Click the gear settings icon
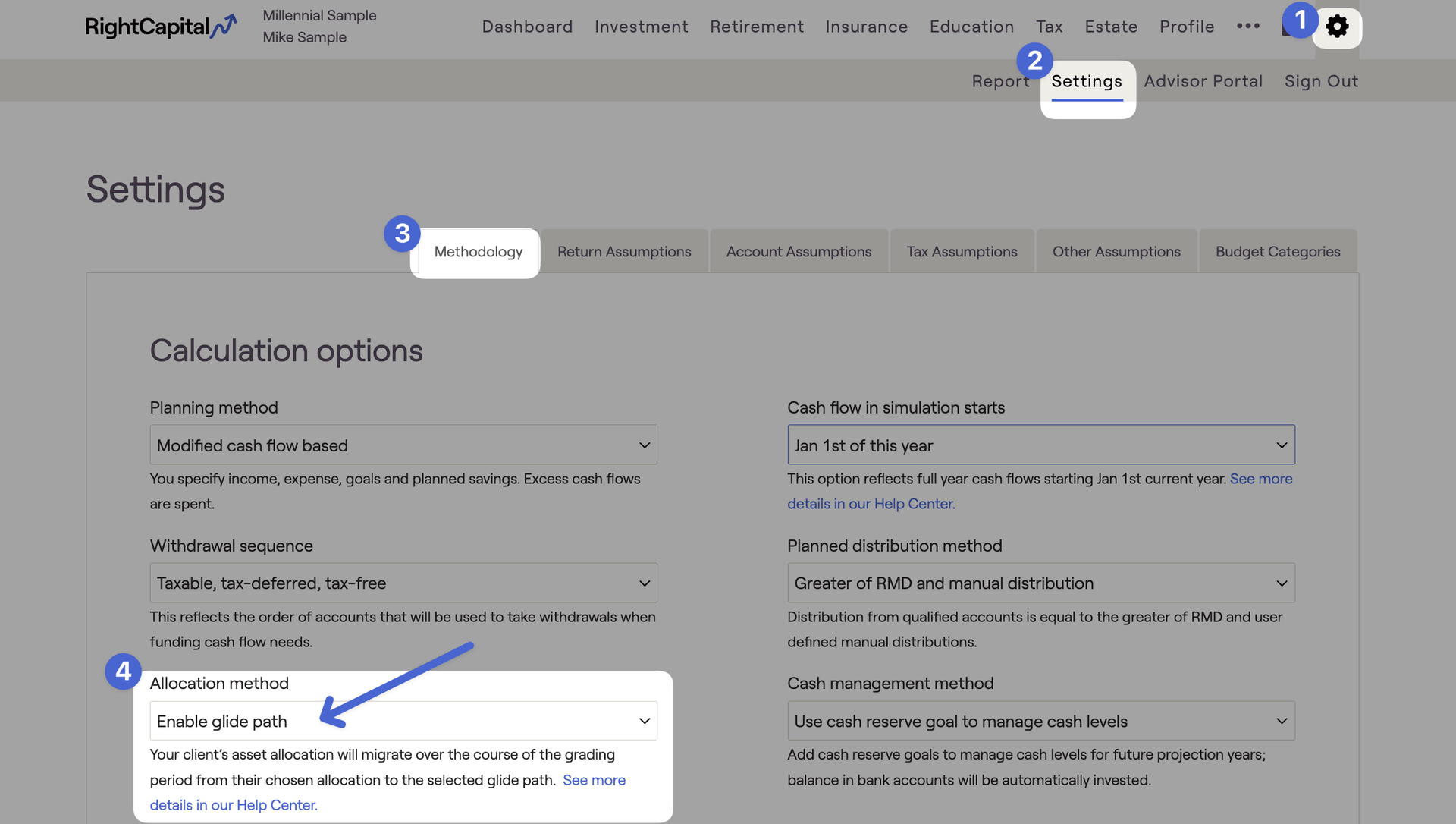 1337,27
